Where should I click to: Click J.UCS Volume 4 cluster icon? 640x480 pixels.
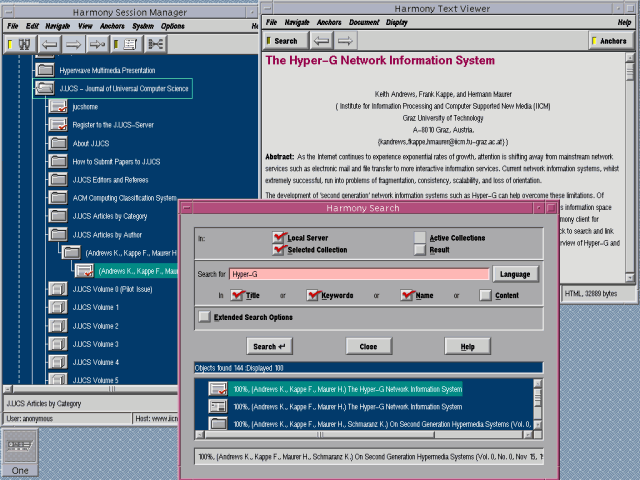[x=58, y=362]
